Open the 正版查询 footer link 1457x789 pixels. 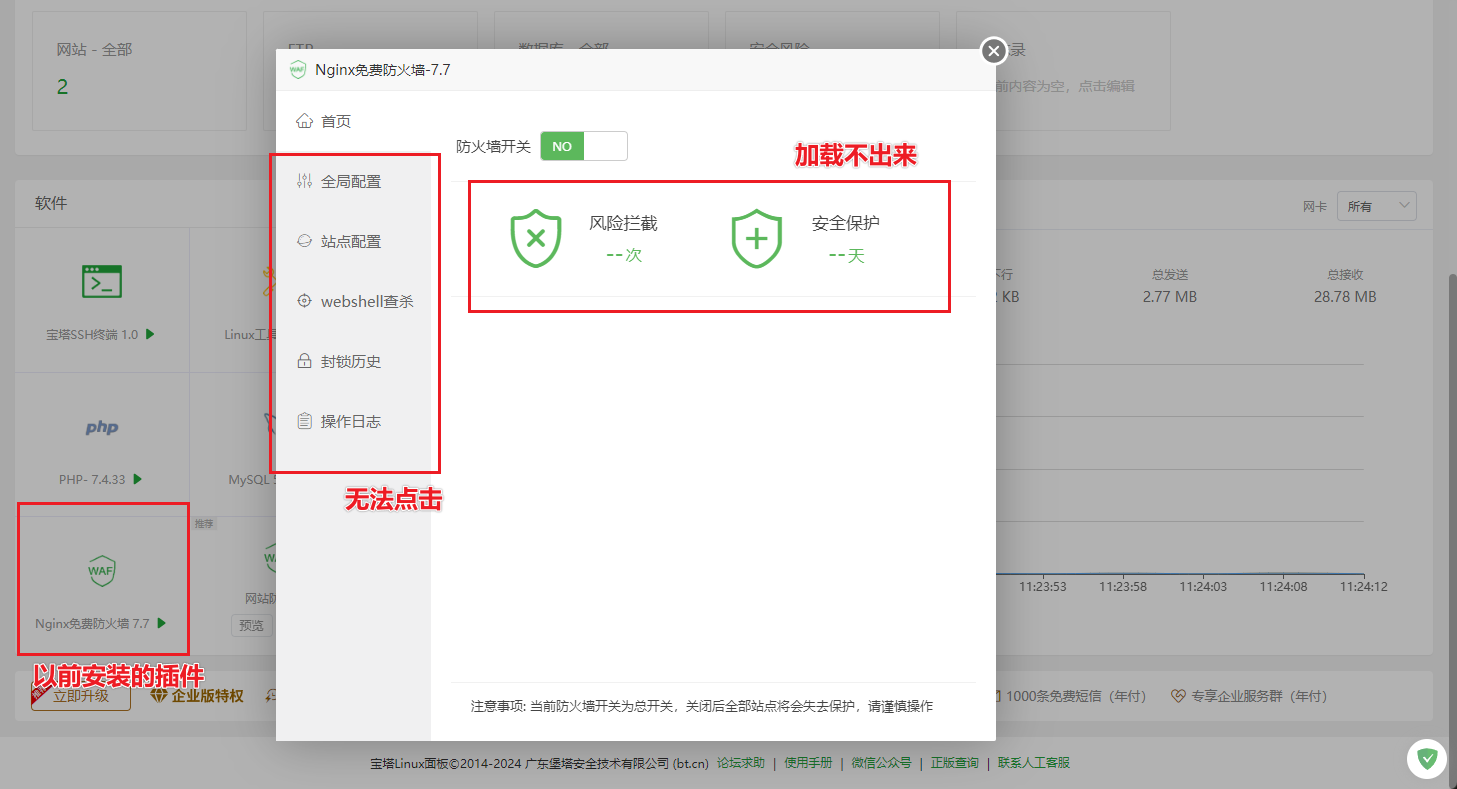[955, 763]
